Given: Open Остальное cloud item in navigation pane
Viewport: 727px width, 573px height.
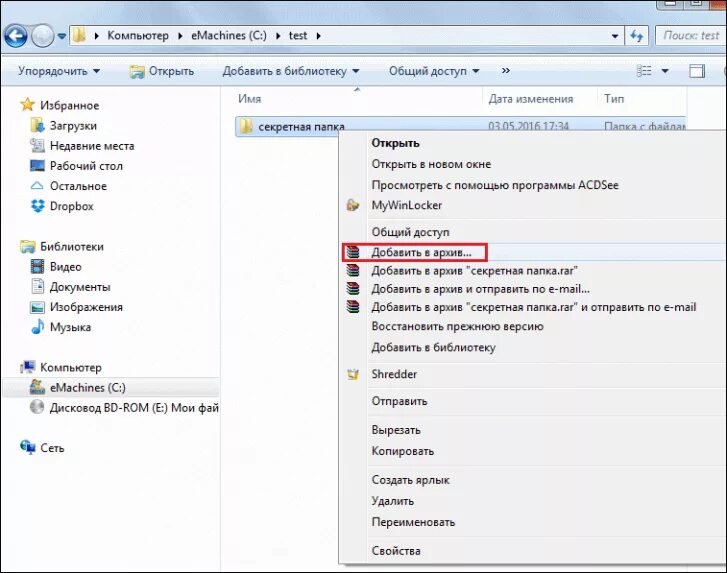Looking at the screenshot, I should [68, 186].
